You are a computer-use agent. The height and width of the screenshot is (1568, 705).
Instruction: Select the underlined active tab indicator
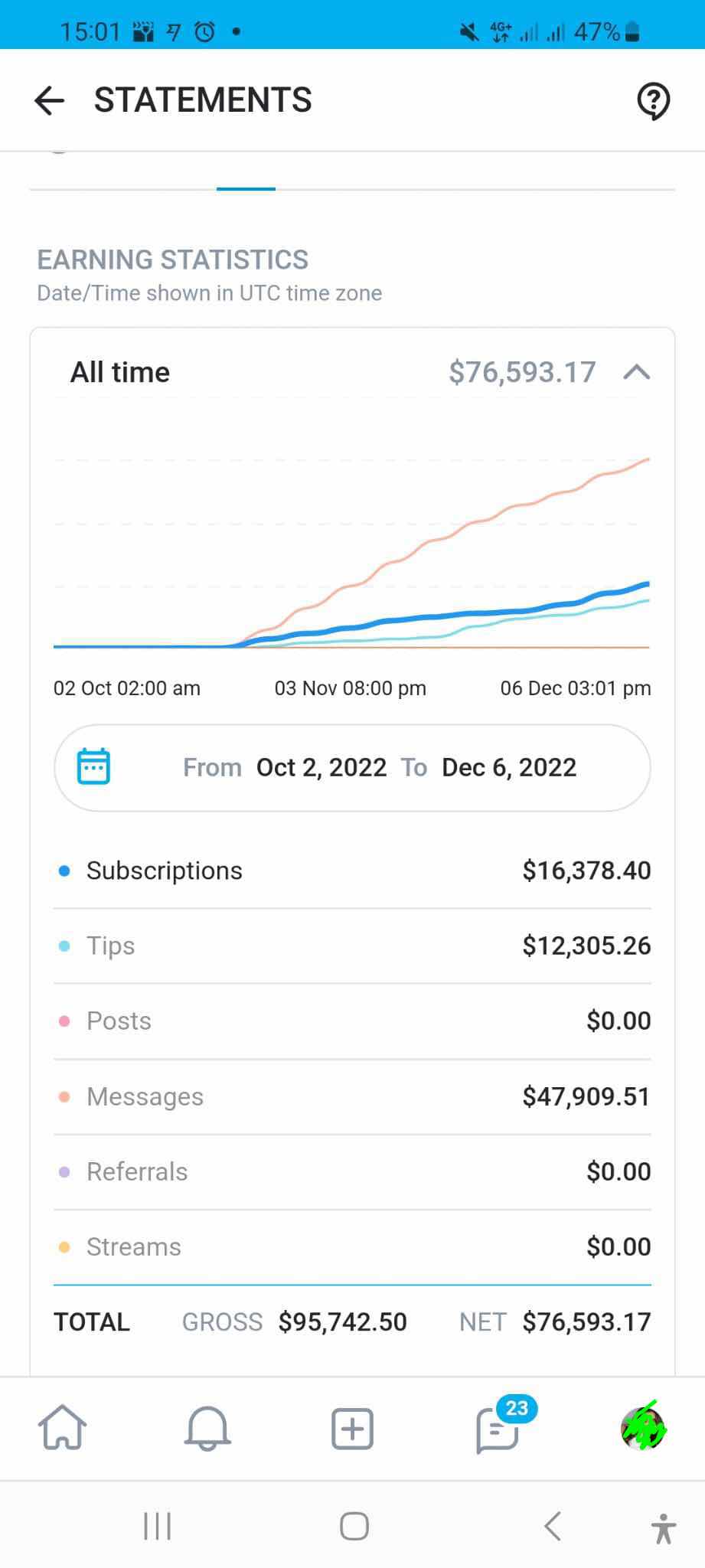click(246, 188)
